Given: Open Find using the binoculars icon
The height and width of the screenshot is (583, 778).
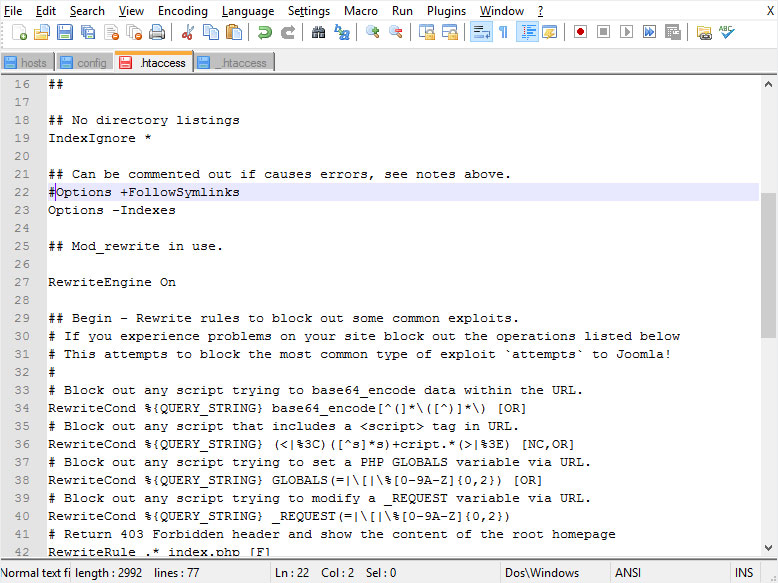Looking at the screenshot, I should point(318,32).
